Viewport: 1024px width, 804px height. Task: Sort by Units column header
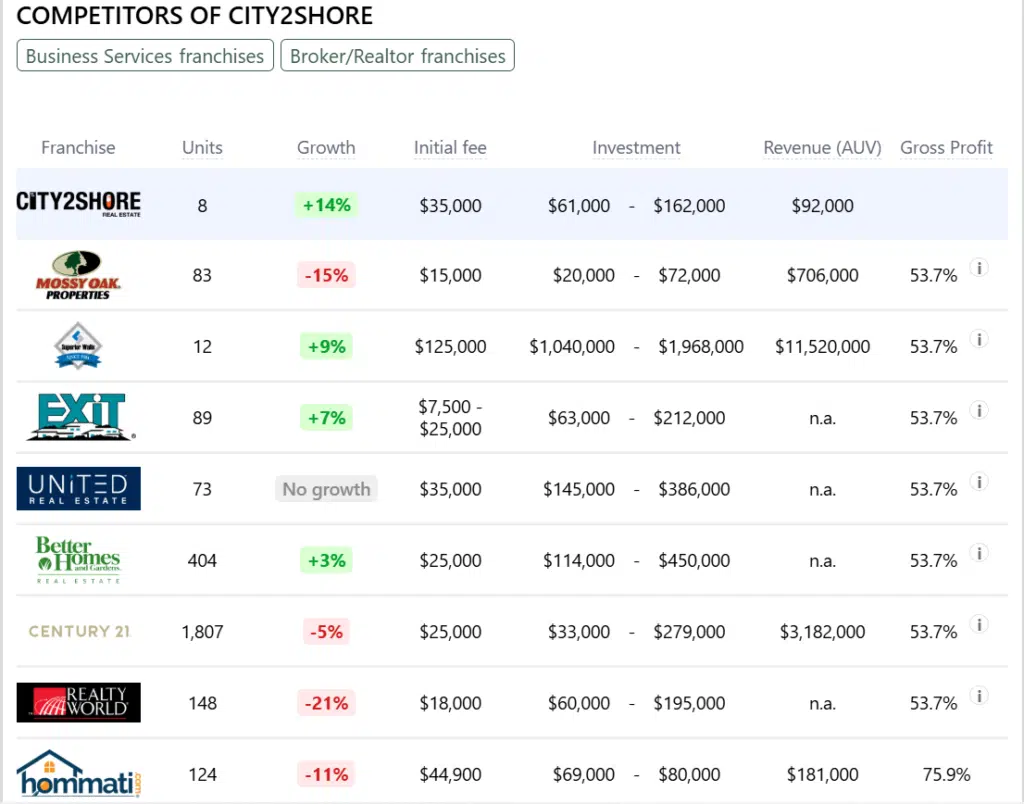[x=202, y=147]
